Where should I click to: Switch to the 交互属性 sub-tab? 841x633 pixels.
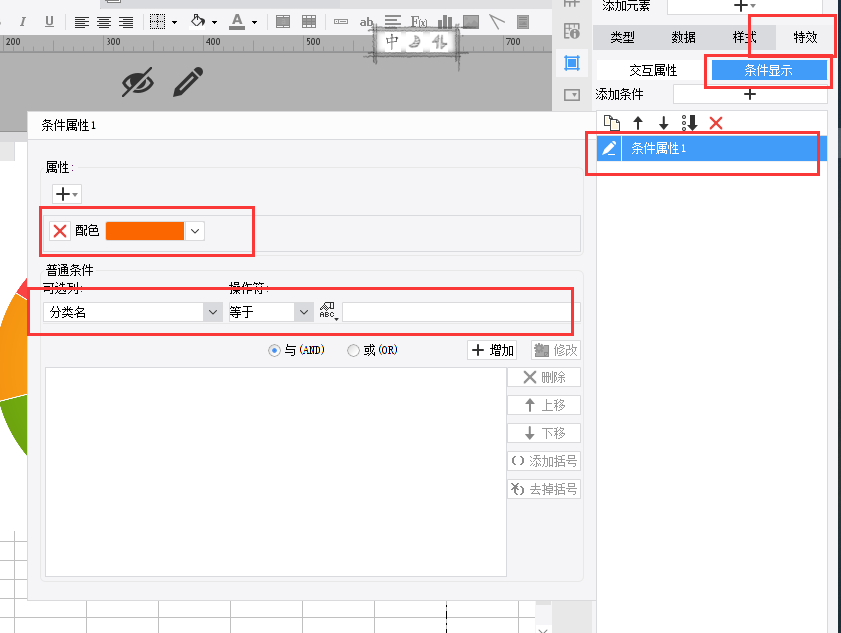(x=653, y=70)
